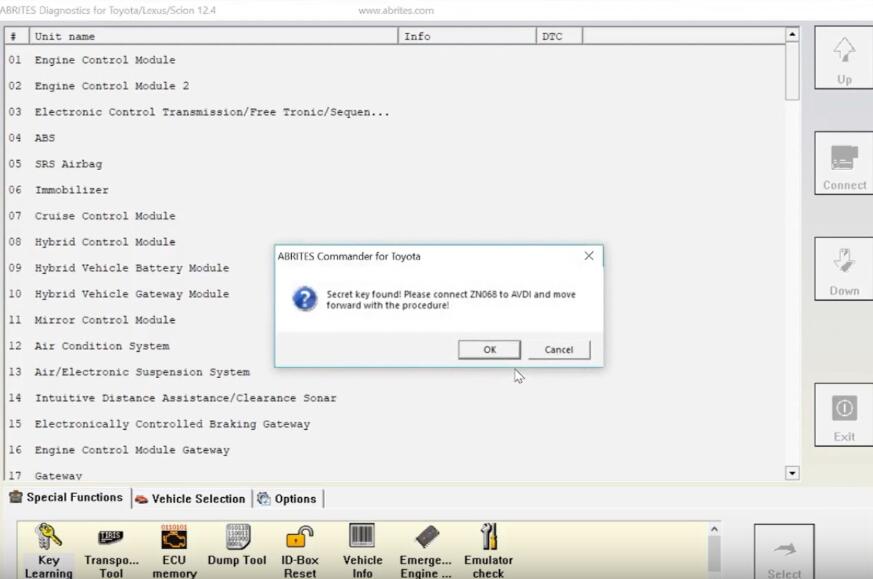
Task: Close the ABRITES Commander dialog
Action: coord(589,256)
